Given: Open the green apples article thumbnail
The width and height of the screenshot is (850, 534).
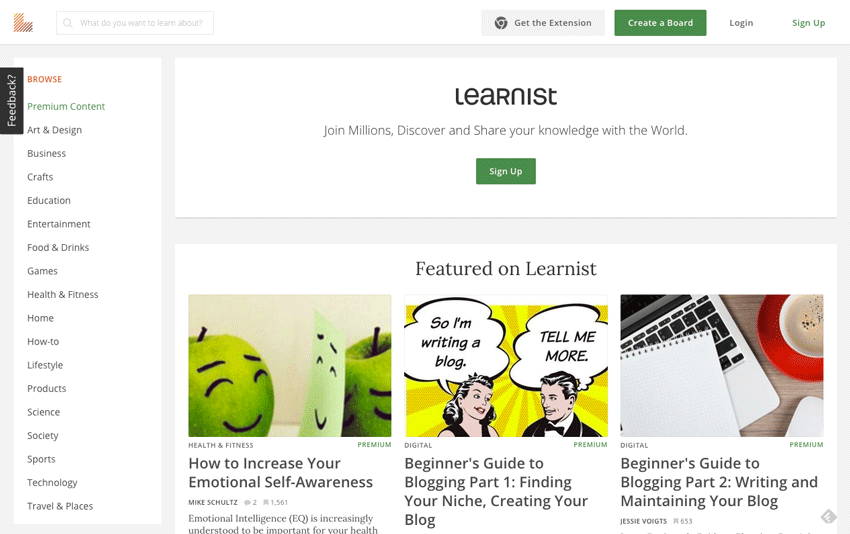Looking at the screenshot, I should 289,365.
